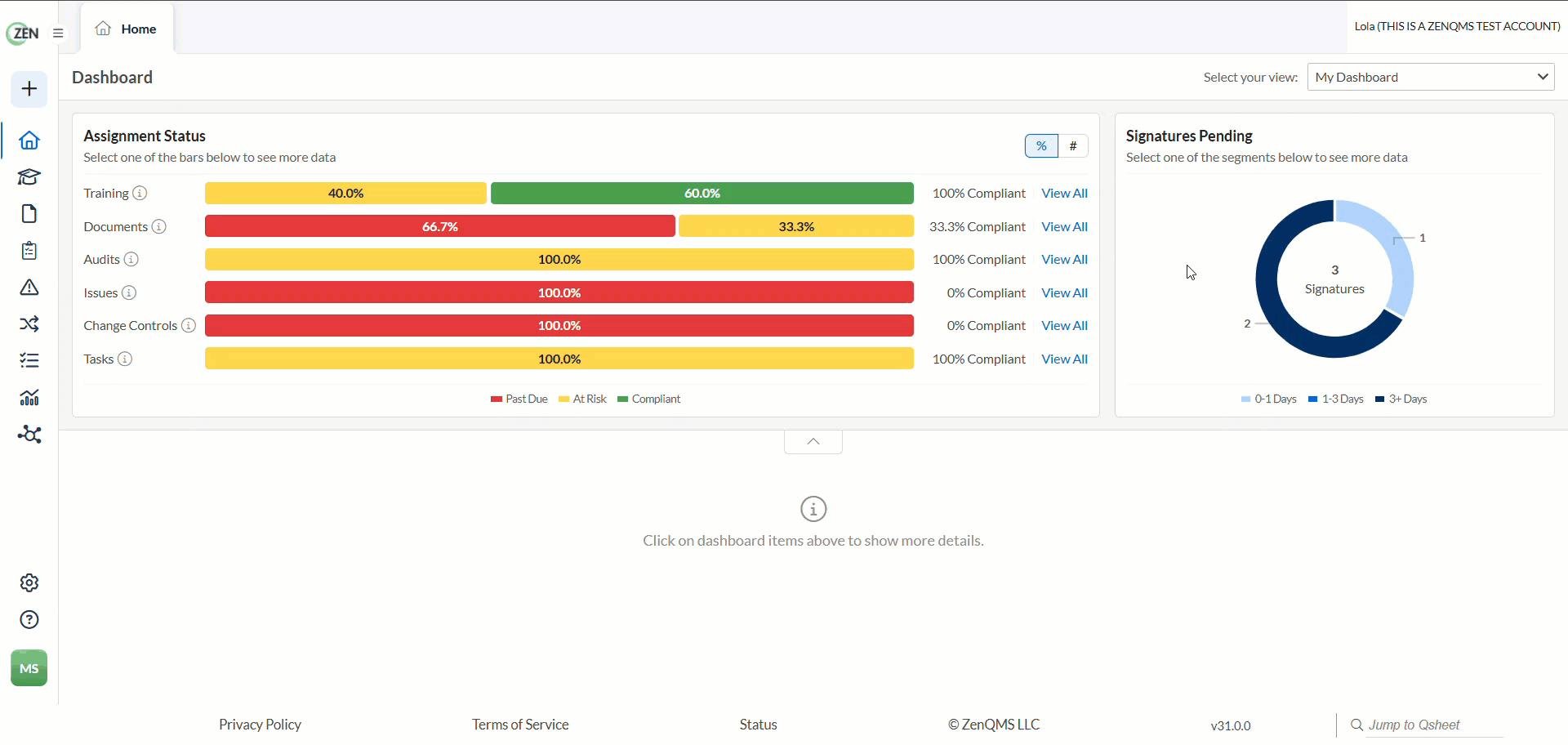1568x745 pixels.
Task: Open the Reports chart icon in sidebar
Action: (x=29, y=398)
